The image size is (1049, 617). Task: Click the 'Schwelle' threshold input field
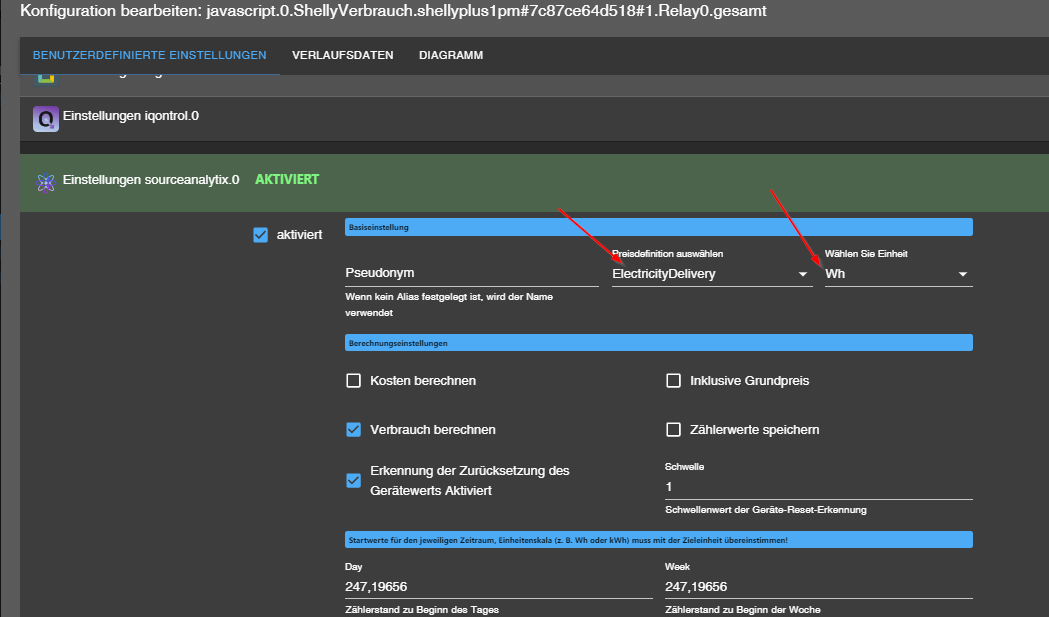(x=819, y=487)
